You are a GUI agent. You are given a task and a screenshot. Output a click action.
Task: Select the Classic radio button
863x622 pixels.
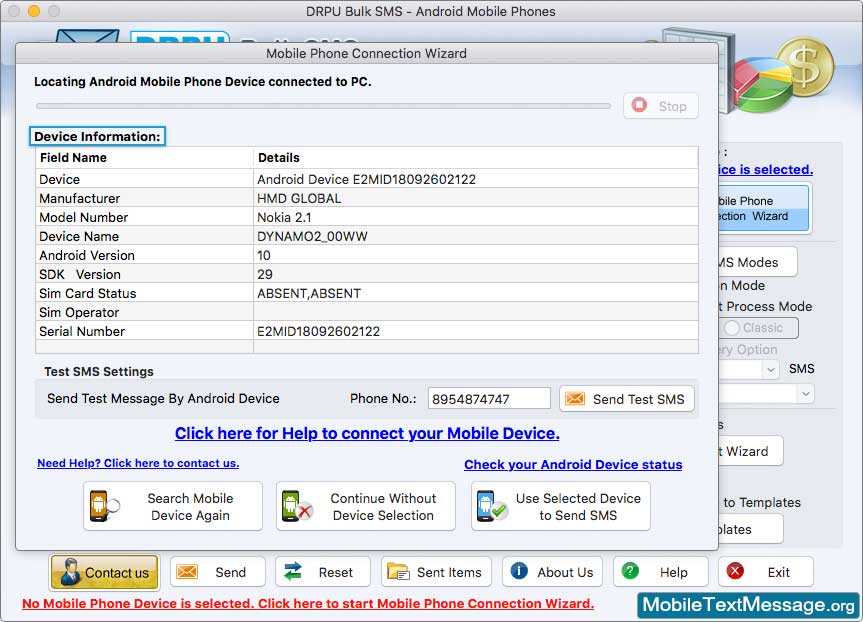(732, 328)
